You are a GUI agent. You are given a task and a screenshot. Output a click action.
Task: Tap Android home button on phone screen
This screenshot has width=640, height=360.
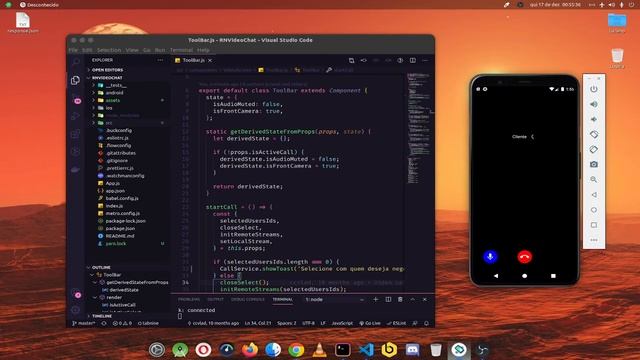pyautogui.click(x=524, y=276)
